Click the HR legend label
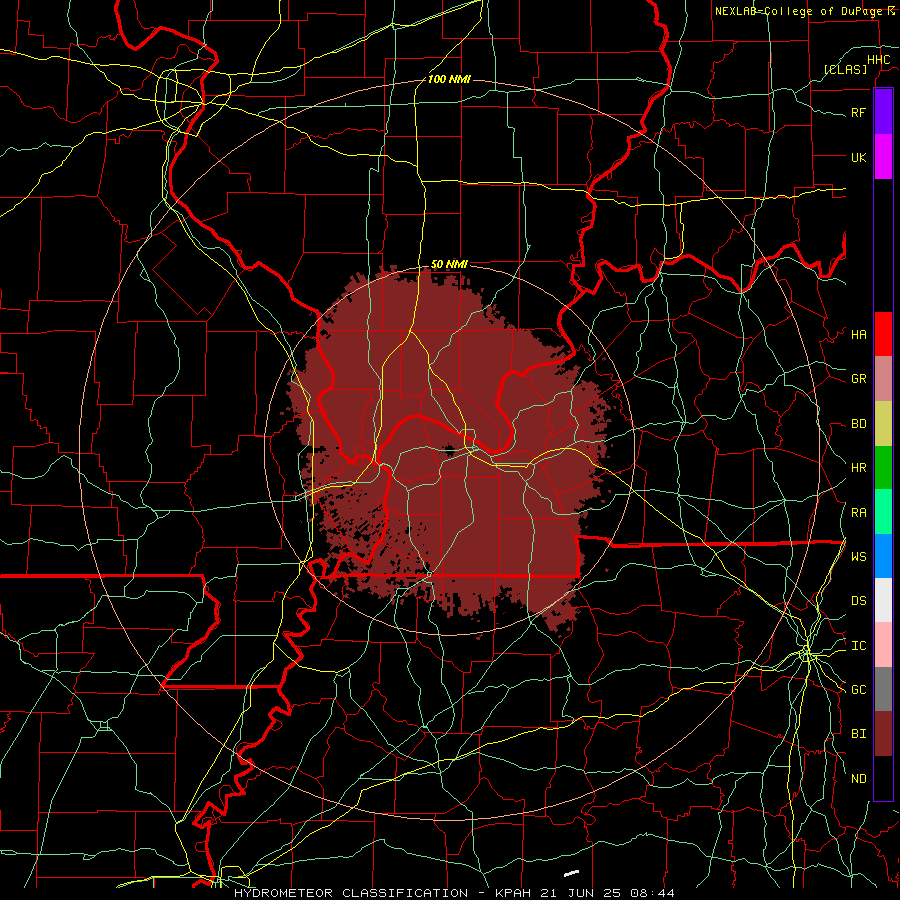900x900 pixels. click(x=858, y=468)
